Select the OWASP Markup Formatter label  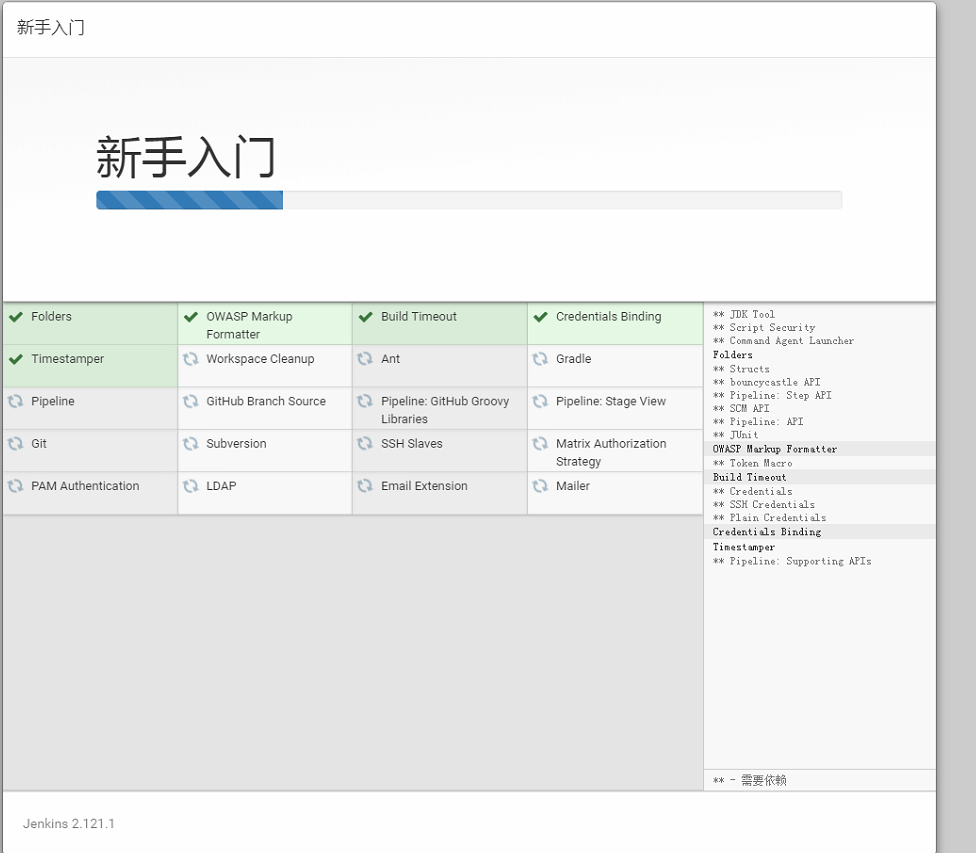click(249, 325)
